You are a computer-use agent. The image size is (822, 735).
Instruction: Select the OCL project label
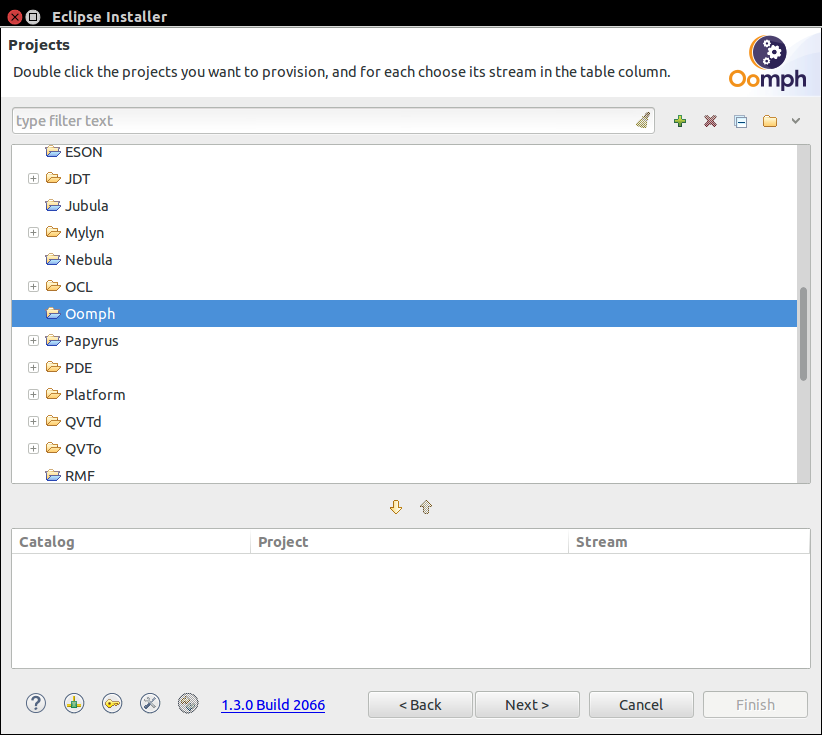pos(79,287)
